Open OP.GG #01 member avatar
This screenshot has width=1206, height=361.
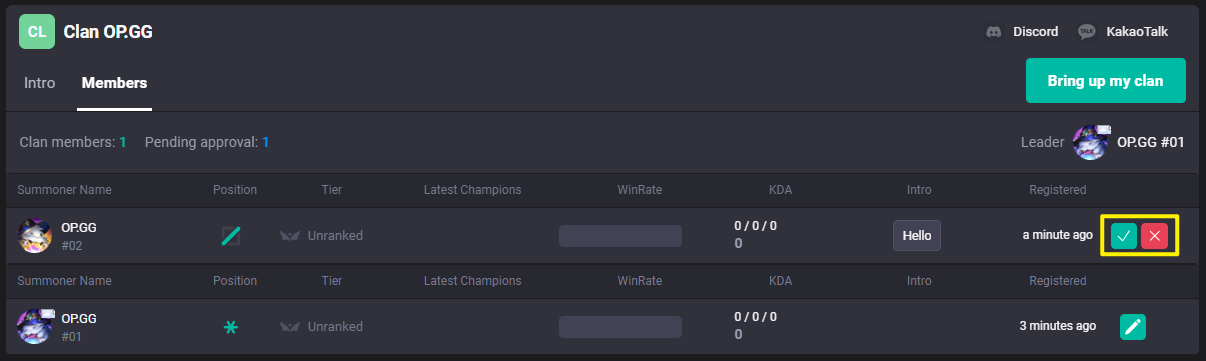(x=35, y=326)
